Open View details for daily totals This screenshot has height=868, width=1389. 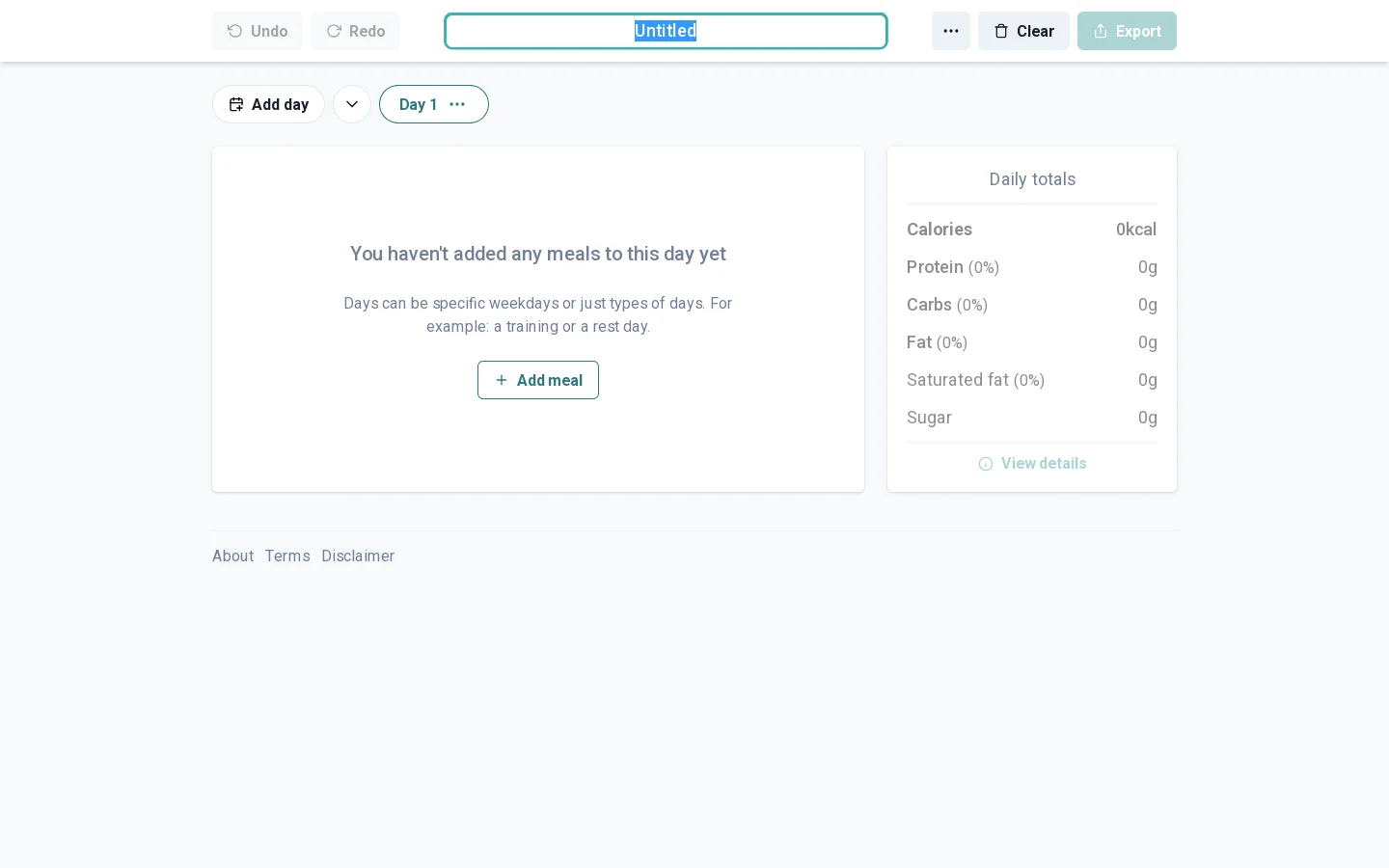(x=1032, y=464)
